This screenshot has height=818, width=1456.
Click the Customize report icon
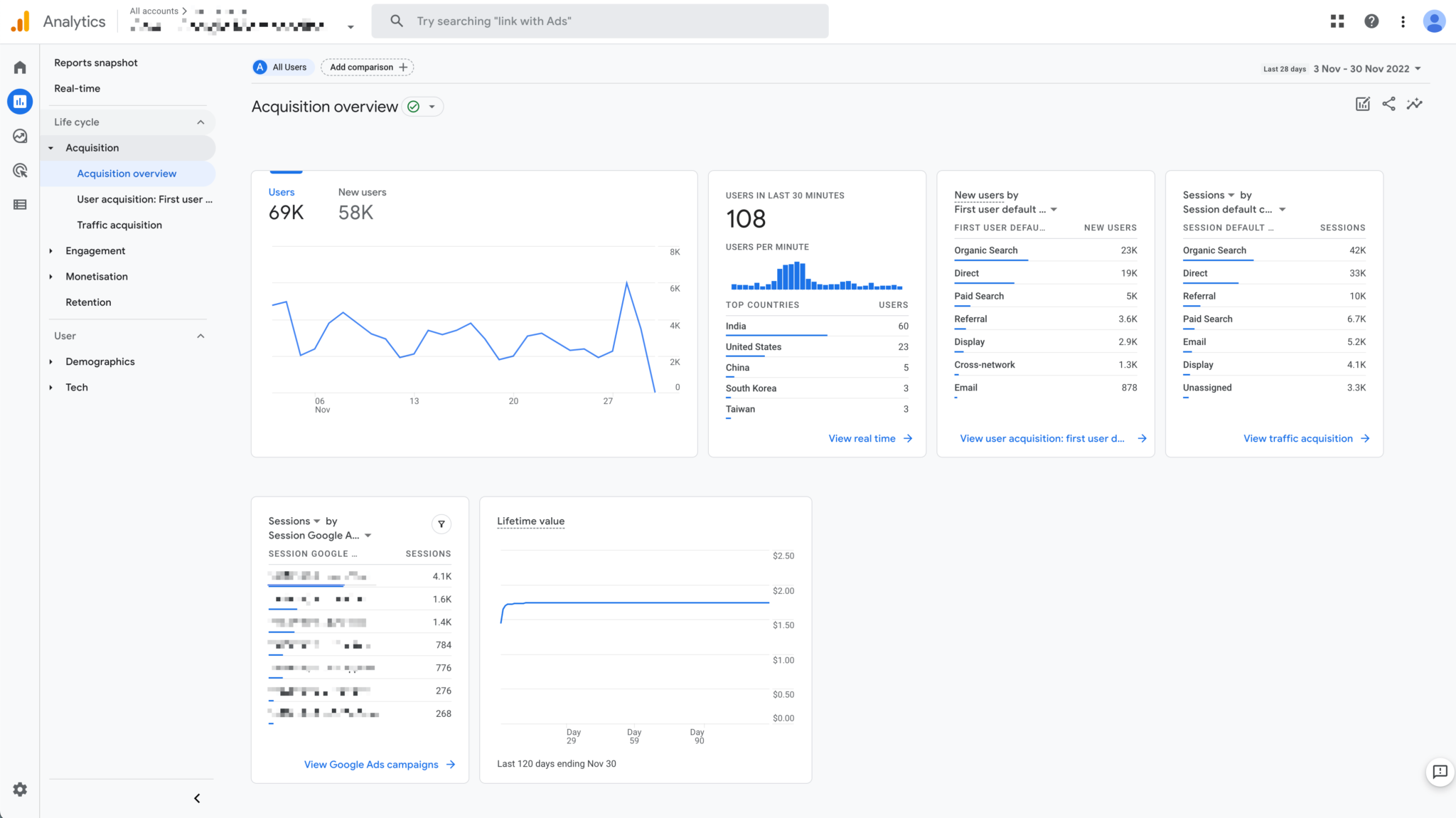pyautogui.click(x=1363, y=104)
